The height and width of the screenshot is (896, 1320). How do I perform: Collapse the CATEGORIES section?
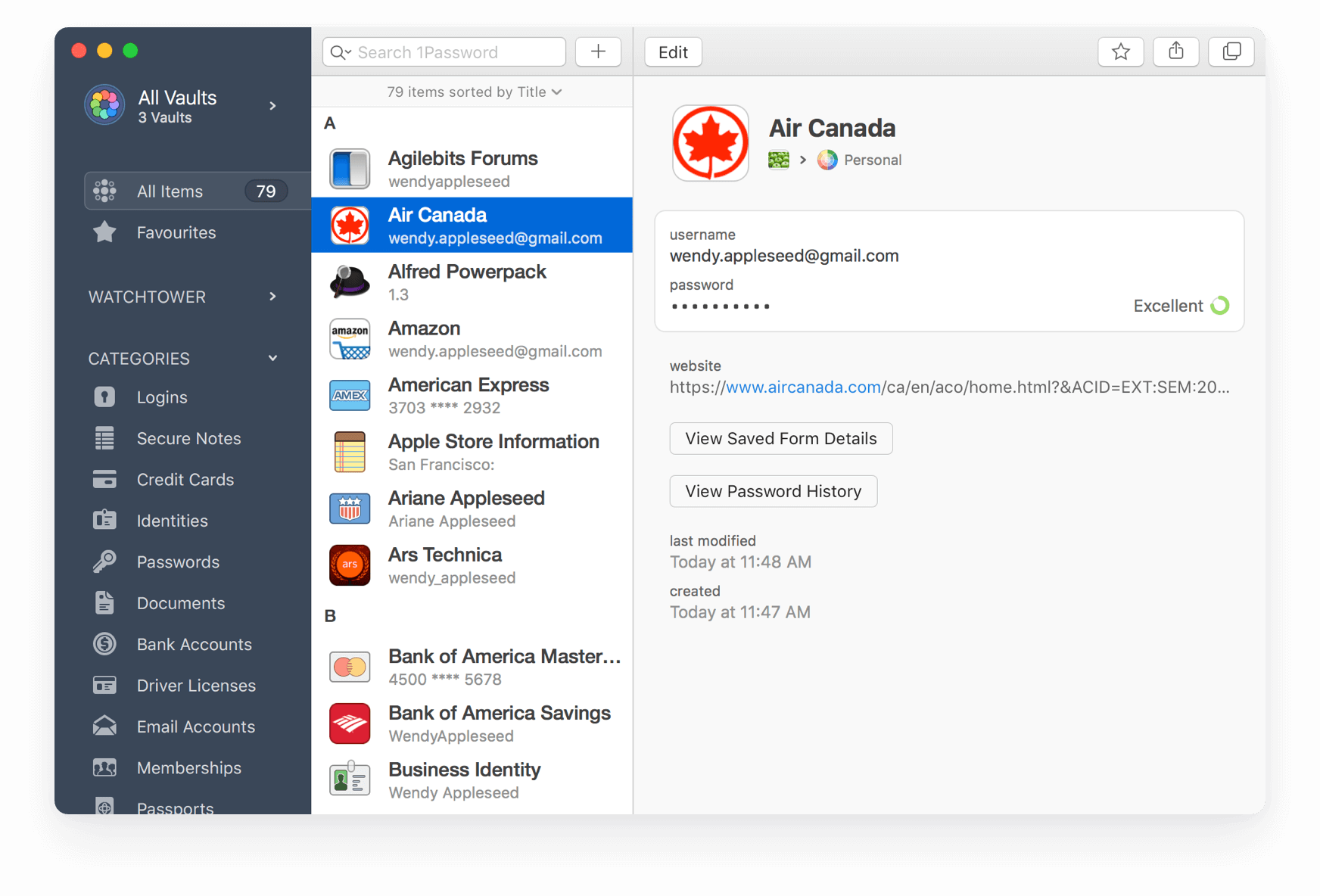pos(272,358)
